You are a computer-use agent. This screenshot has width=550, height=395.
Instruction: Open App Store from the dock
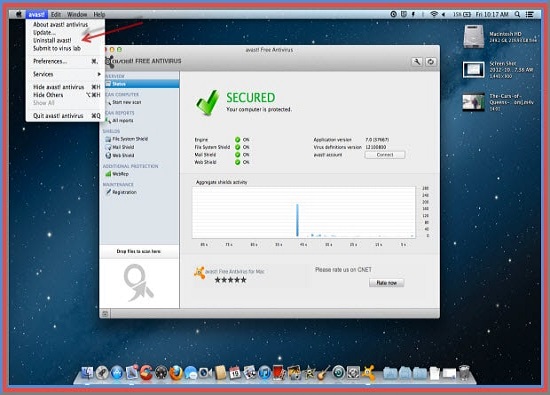click(117, 373)
